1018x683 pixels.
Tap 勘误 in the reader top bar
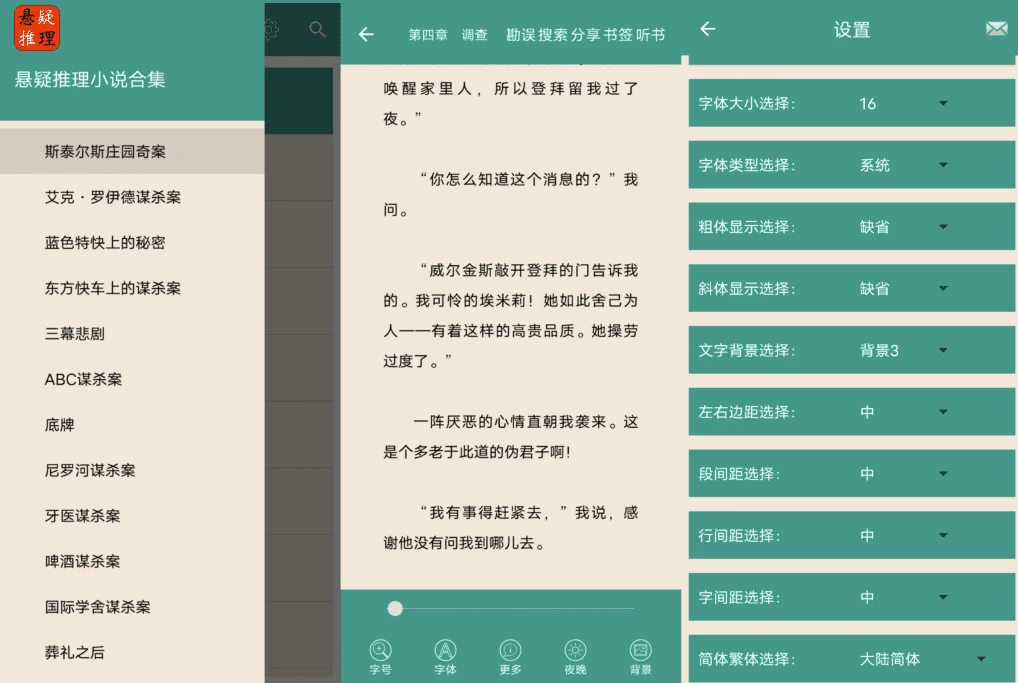click(x=520, y=34)
